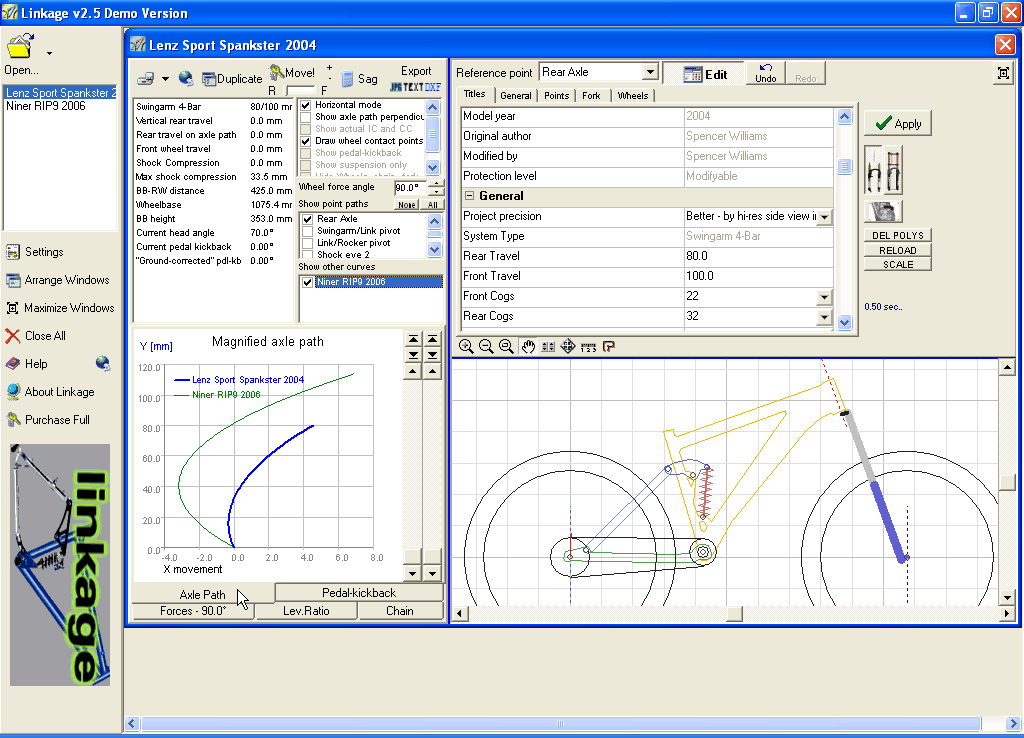Toggle Horizontal mode checkbox
Image resolution: width=1024 pixels, height=738 pixels.
point(306,105)
